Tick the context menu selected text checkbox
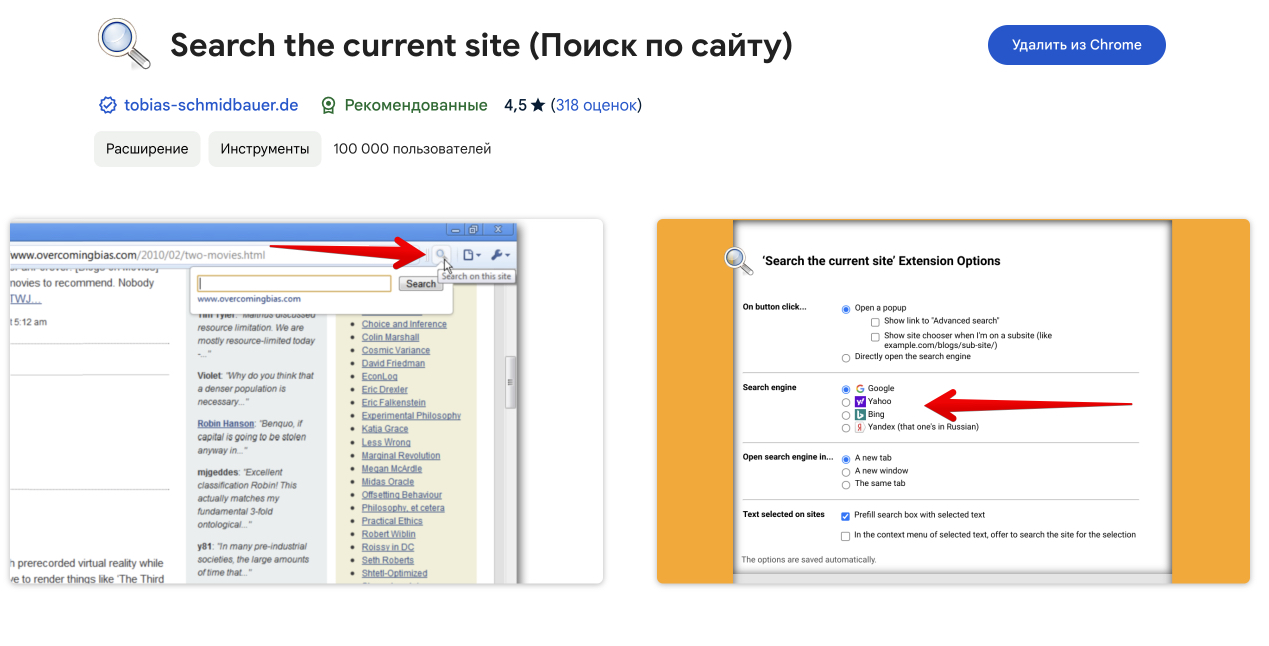Image resolution: width=1269 pixels, height=646 pixels. [x=845, y=536]
